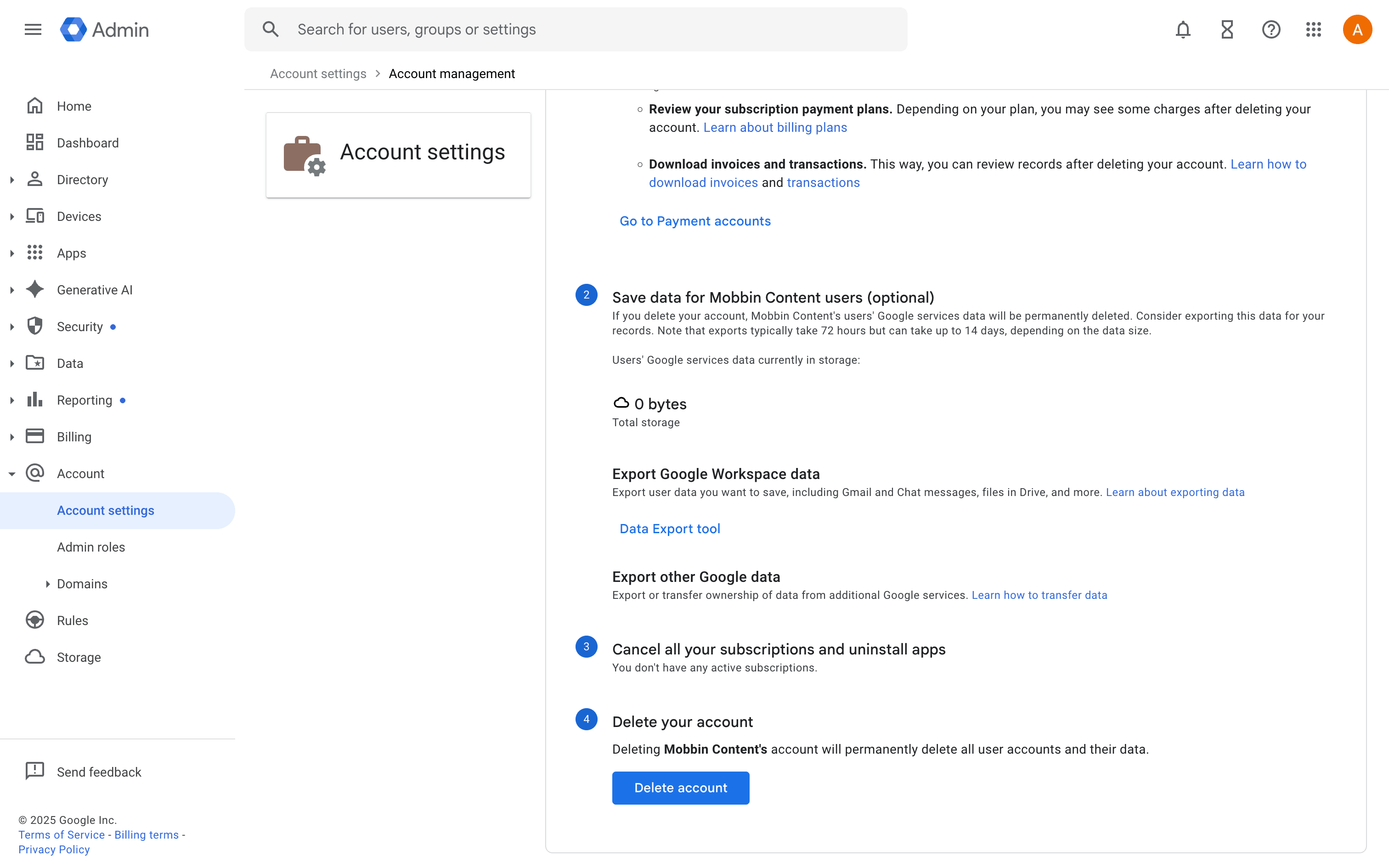Click Account settings breadcrumb
The image size is (1389, 868).
[318, 73]
